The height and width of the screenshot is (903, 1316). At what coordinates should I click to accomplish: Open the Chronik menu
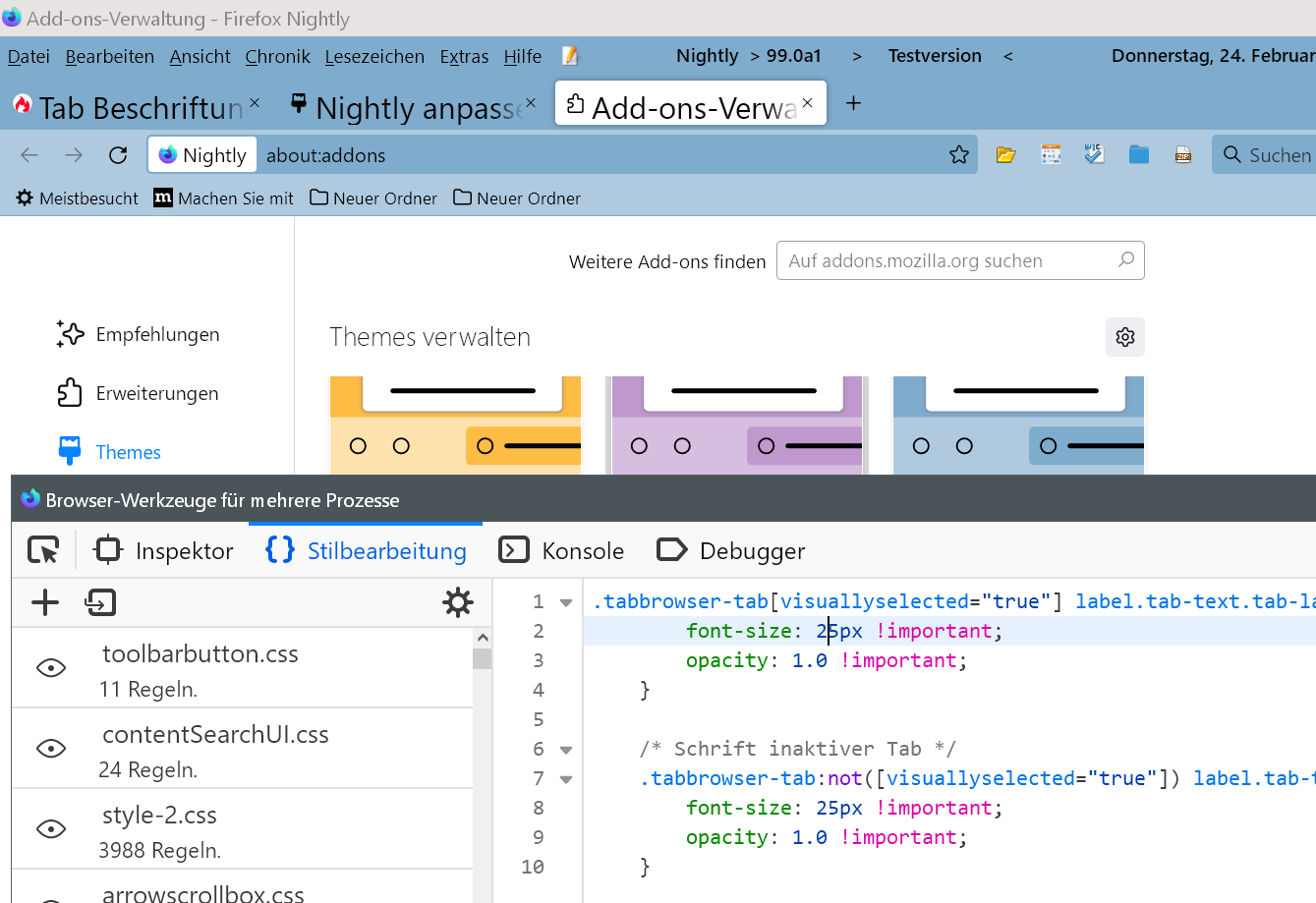(x=277, y=57)
